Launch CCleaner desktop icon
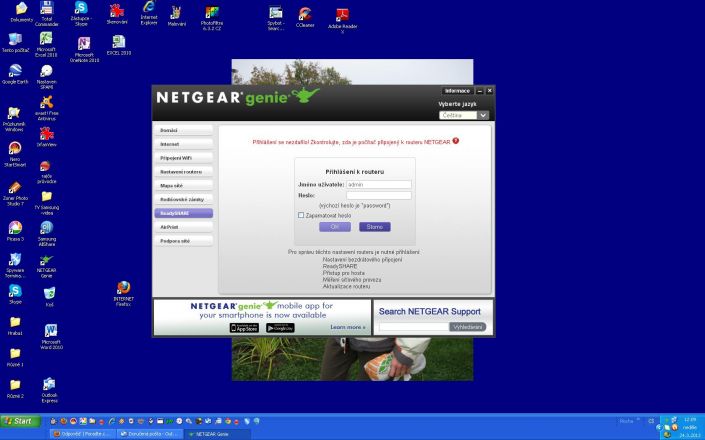 click(x=305, y=18)
